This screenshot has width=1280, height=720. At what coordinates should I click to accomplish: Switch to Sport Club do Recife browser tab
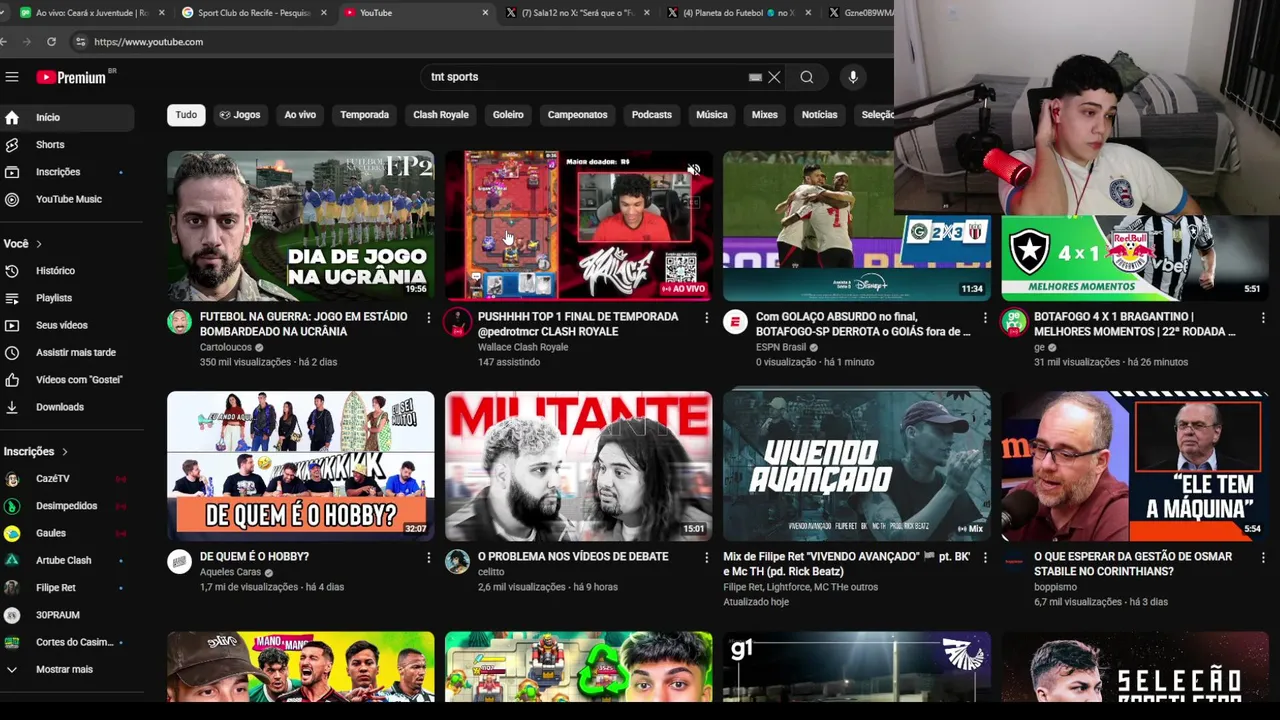click(x=254, y=13)
